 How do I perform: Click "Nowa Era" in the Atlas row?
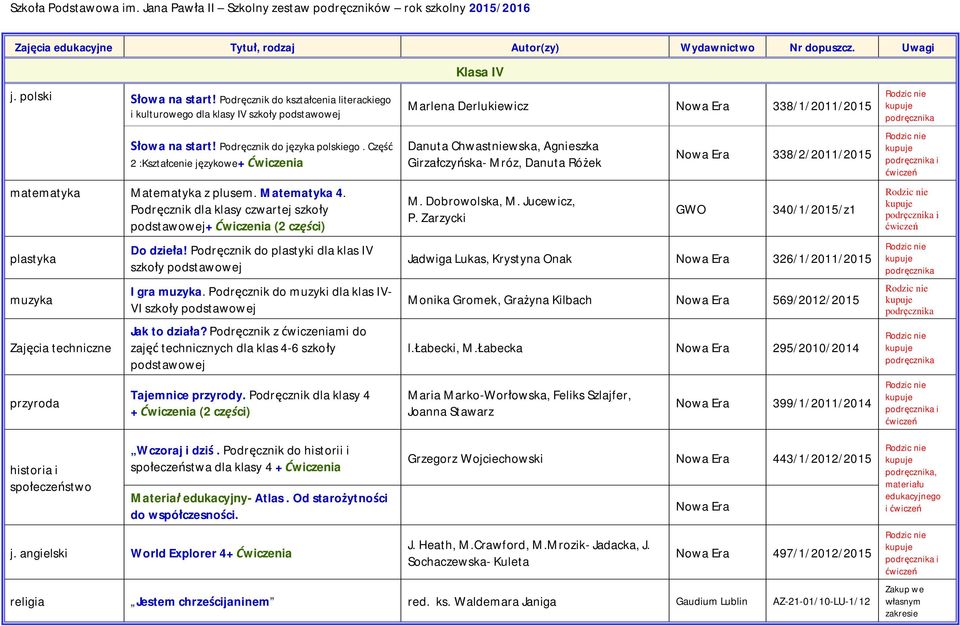coord(702,507)
